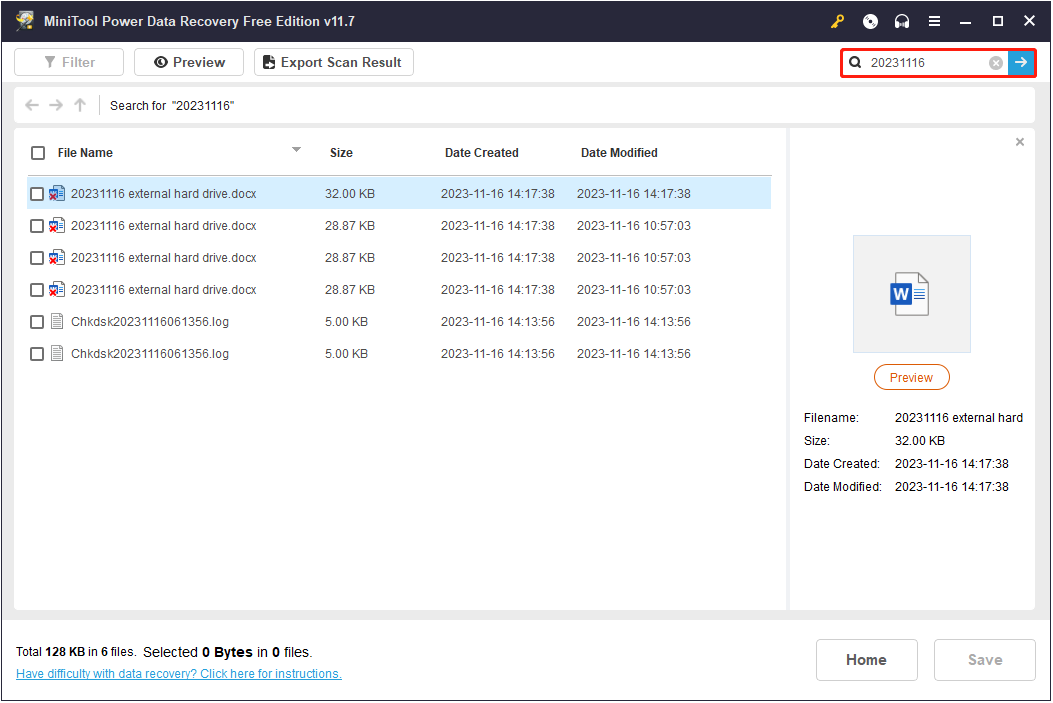Select the 32.00 KB external hard drive.docx name

(164, 194)
